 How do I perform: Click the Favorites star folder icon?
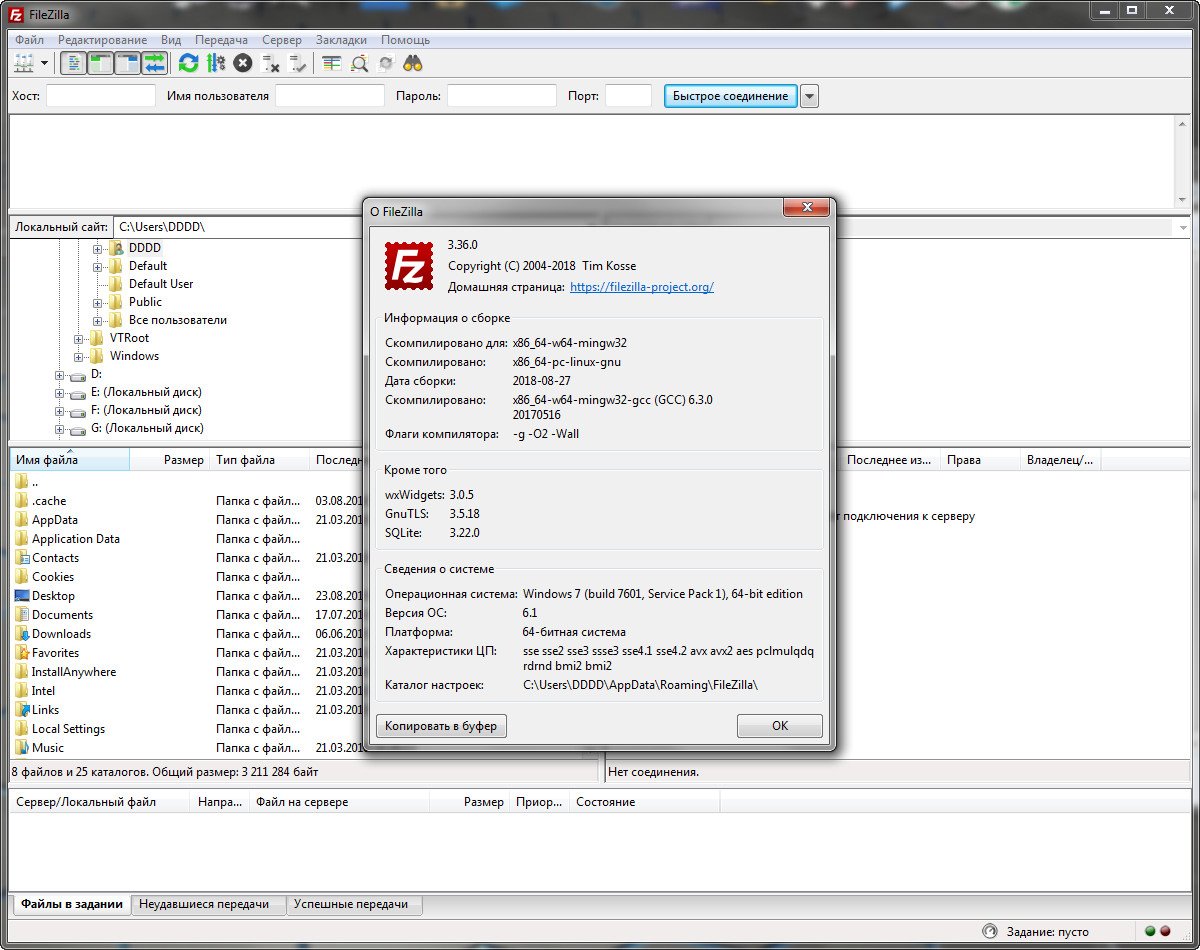23,653
